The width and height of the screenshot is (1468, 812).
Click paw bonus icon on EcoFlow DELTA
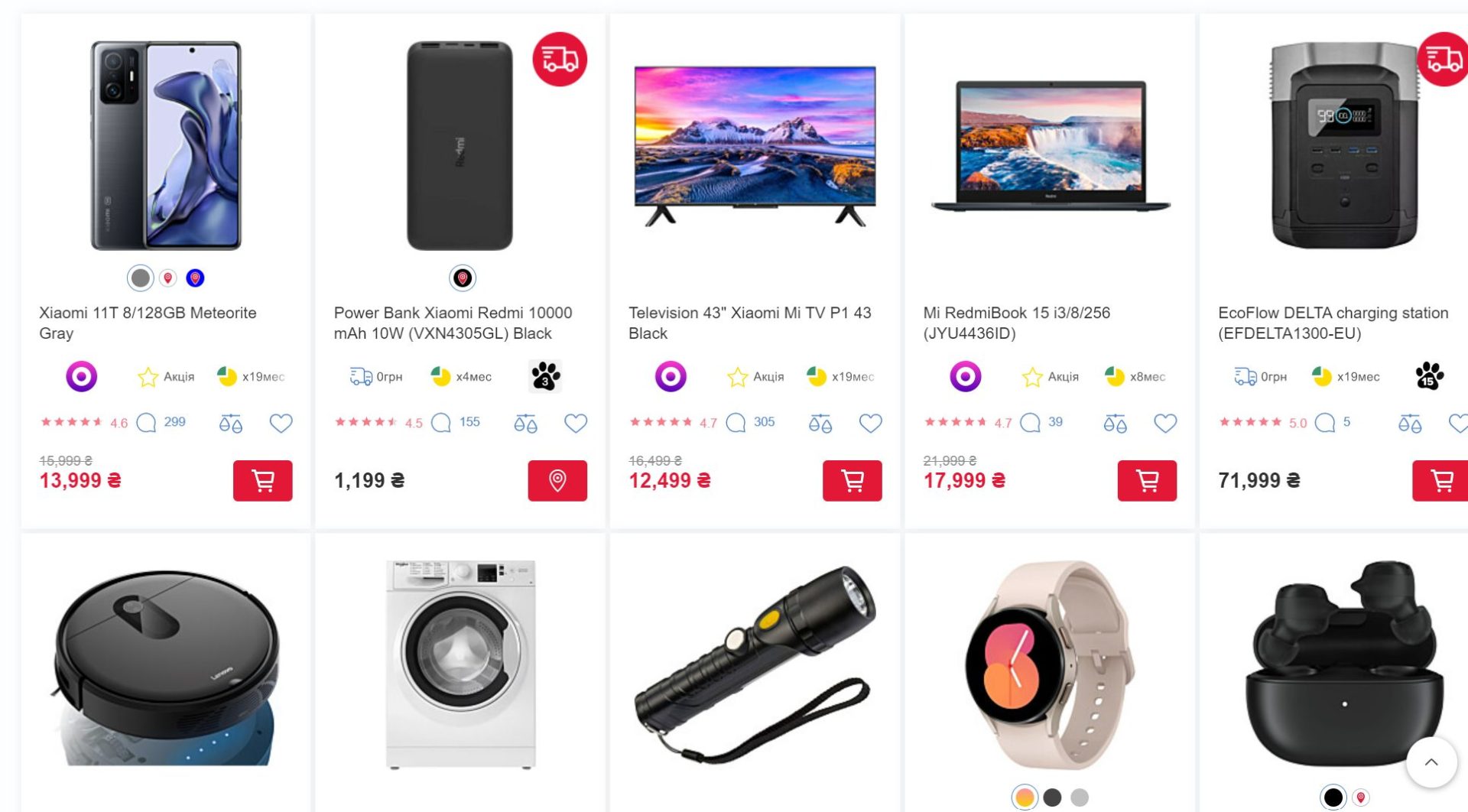1428,376
